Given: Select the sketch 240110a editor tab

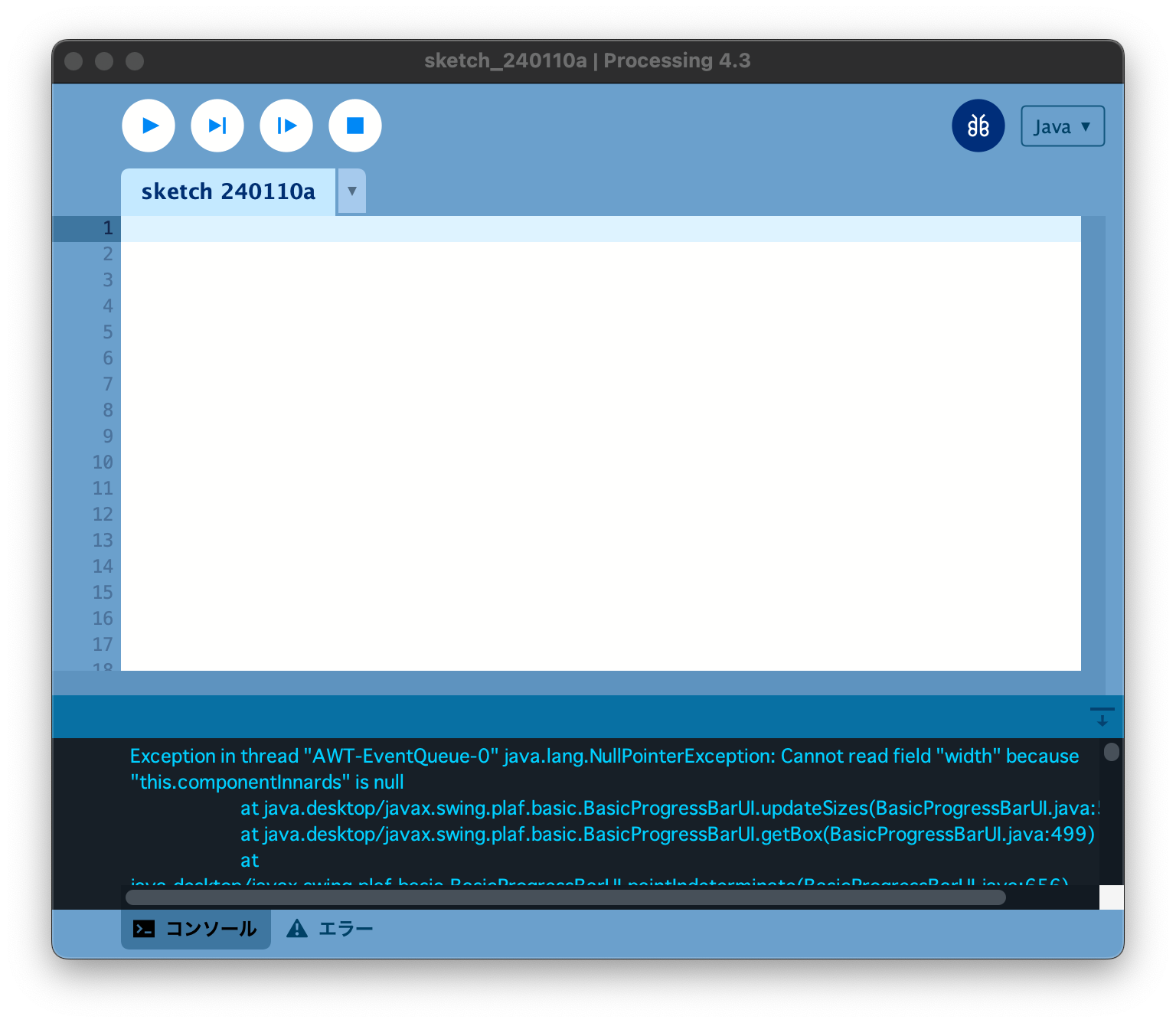Looking at the screenshot, I should [x=227, y=191].
